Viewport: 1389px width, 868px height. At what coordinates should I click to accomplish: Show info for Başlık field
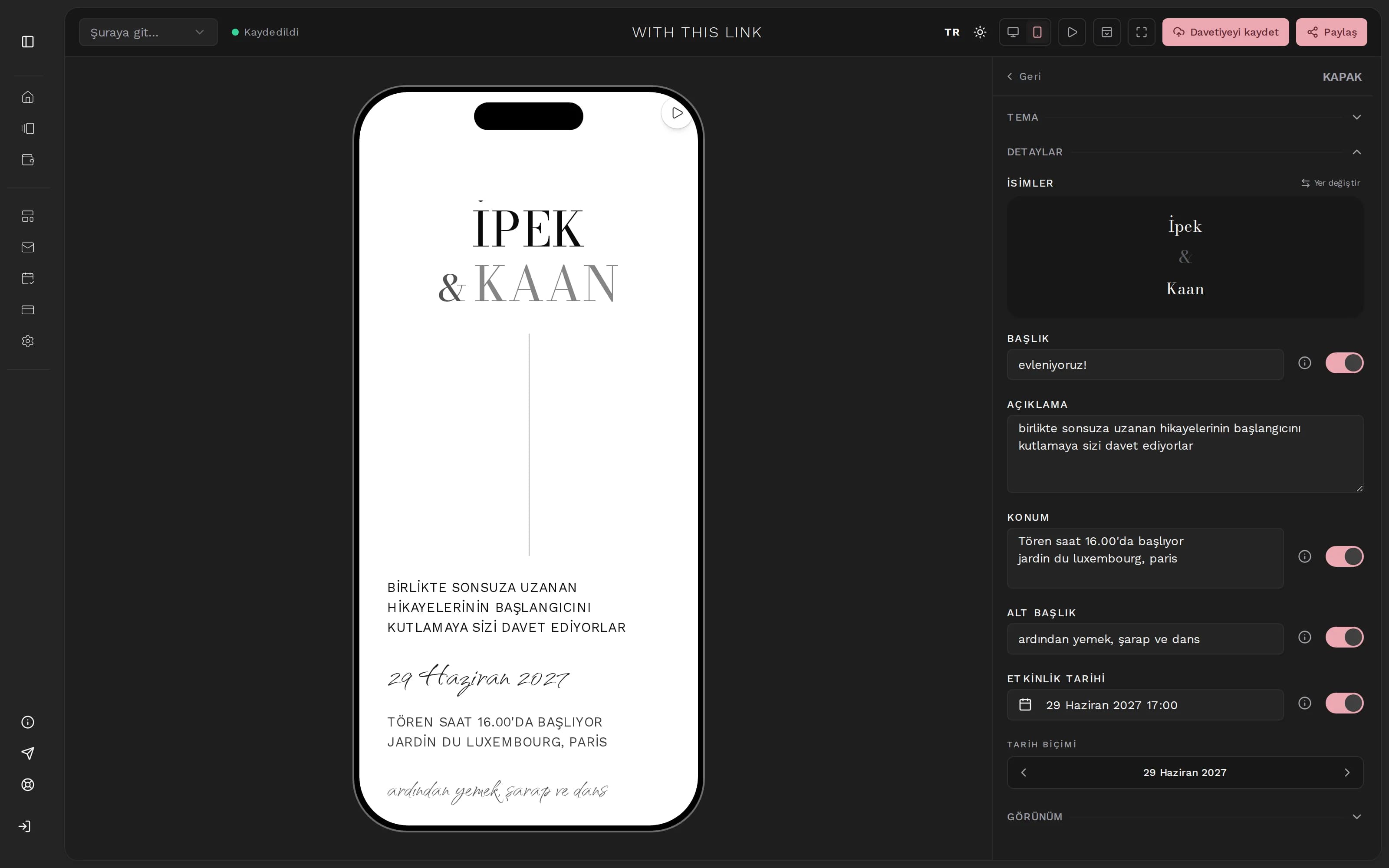1304,363
